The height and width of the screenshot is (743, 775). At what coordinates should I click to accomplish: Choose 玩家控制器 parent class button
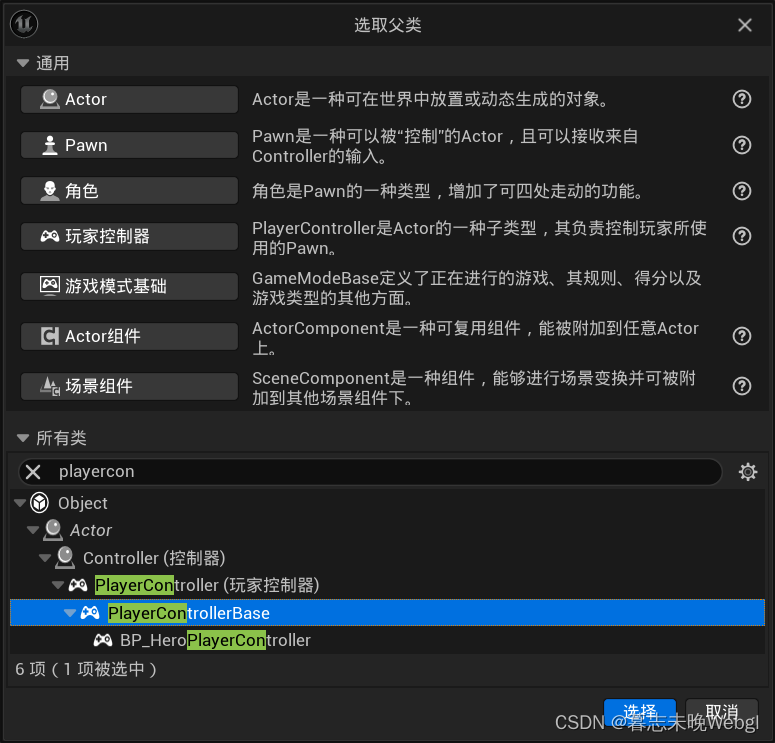click(x=129, y=236)
